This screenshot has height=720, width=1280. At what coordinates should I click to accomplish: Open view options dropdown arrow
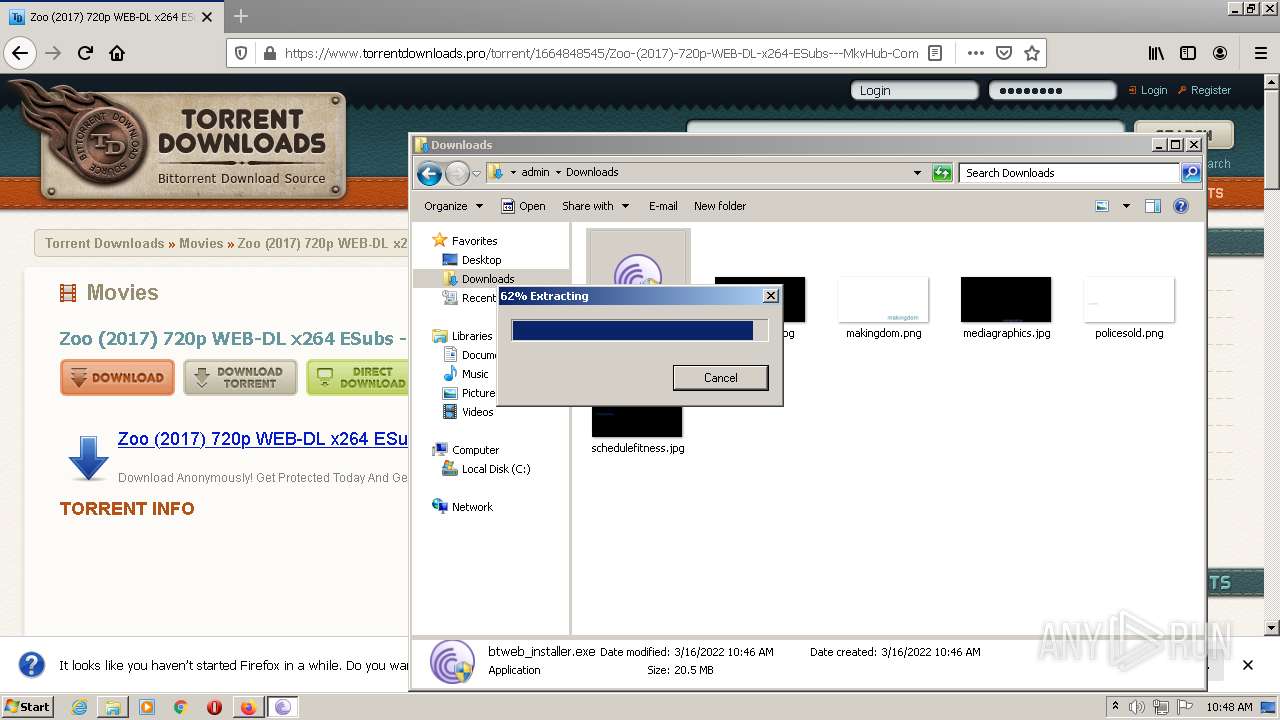pyautogui.click(x=1126, y=206)
